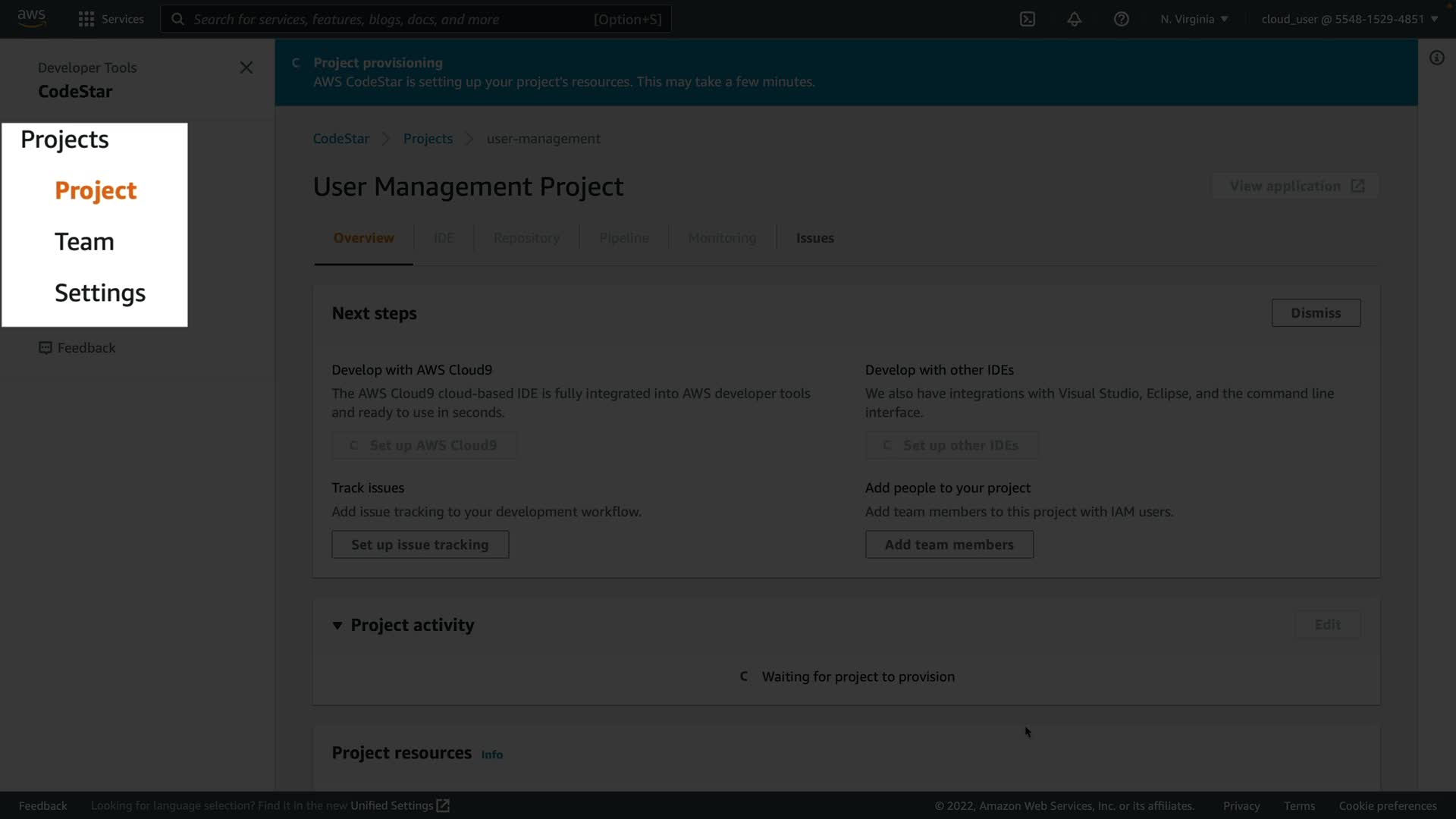Select the Overview tab
Viewport: 1456px width, 819px height.
tap(363, 238)
